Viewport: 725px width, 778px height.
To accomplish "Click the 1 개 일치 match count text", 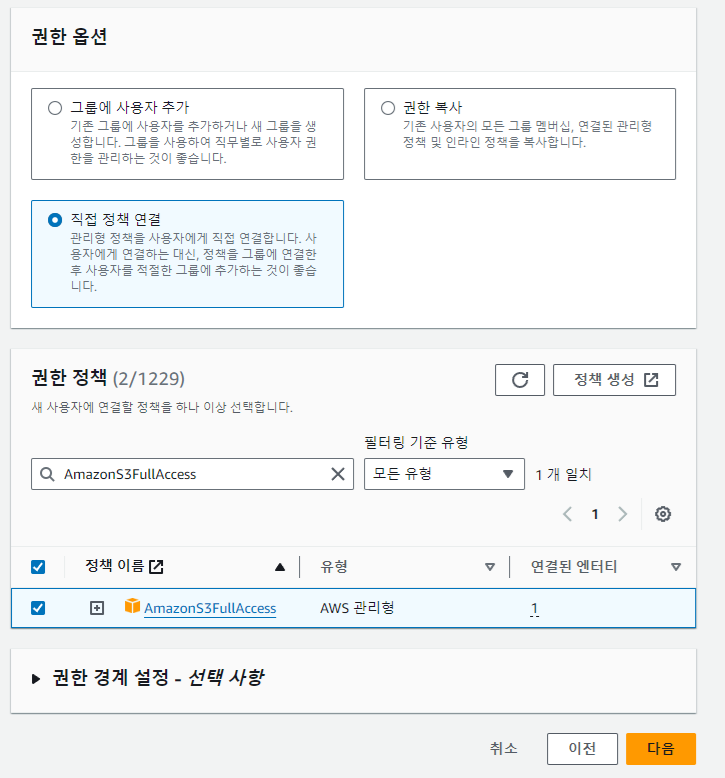I will point(563,475).
